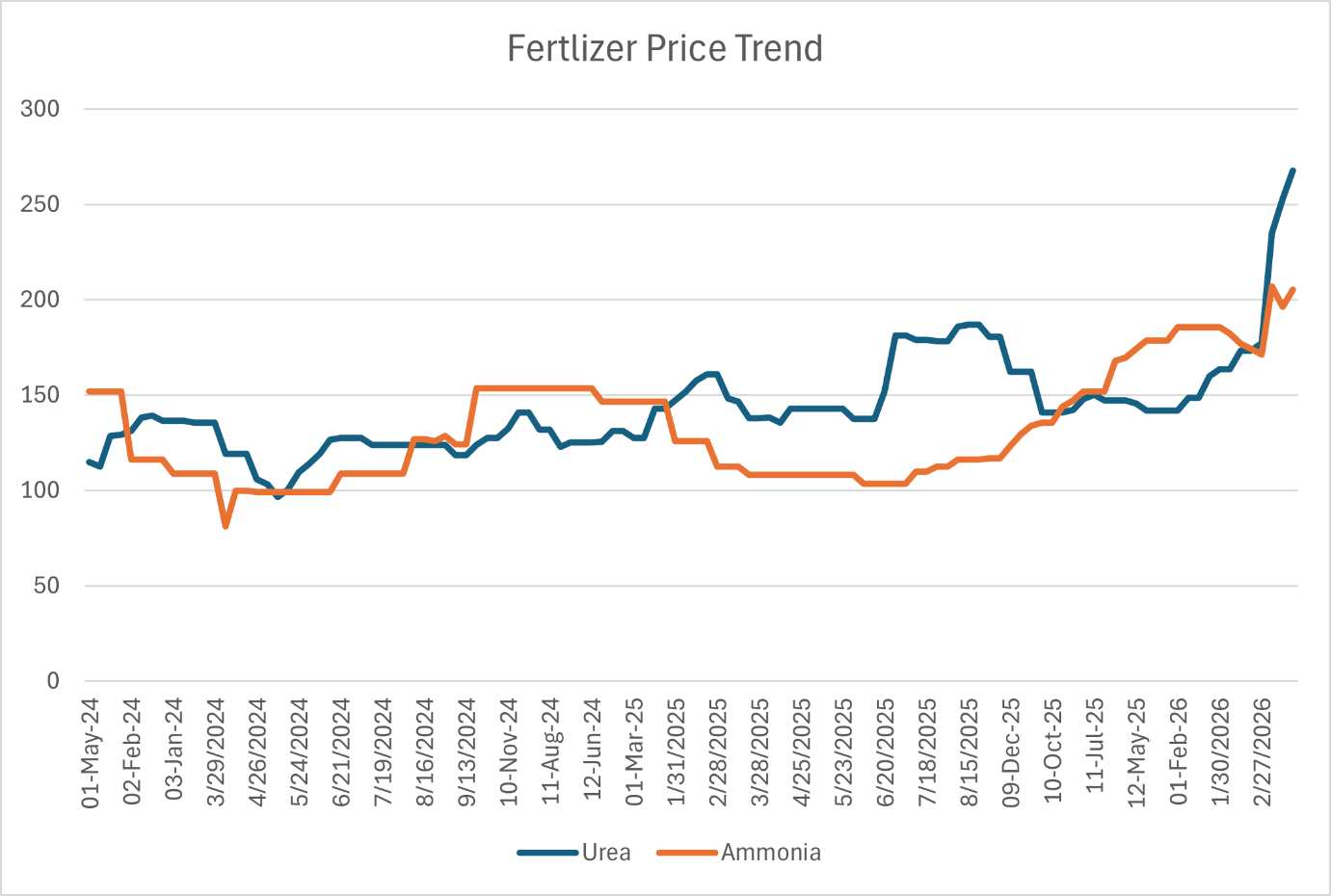Image resolution: width=1331 pixels, height=896 pixels.
Task: Select the 100 vertical axis label
Action: [40, 490]
